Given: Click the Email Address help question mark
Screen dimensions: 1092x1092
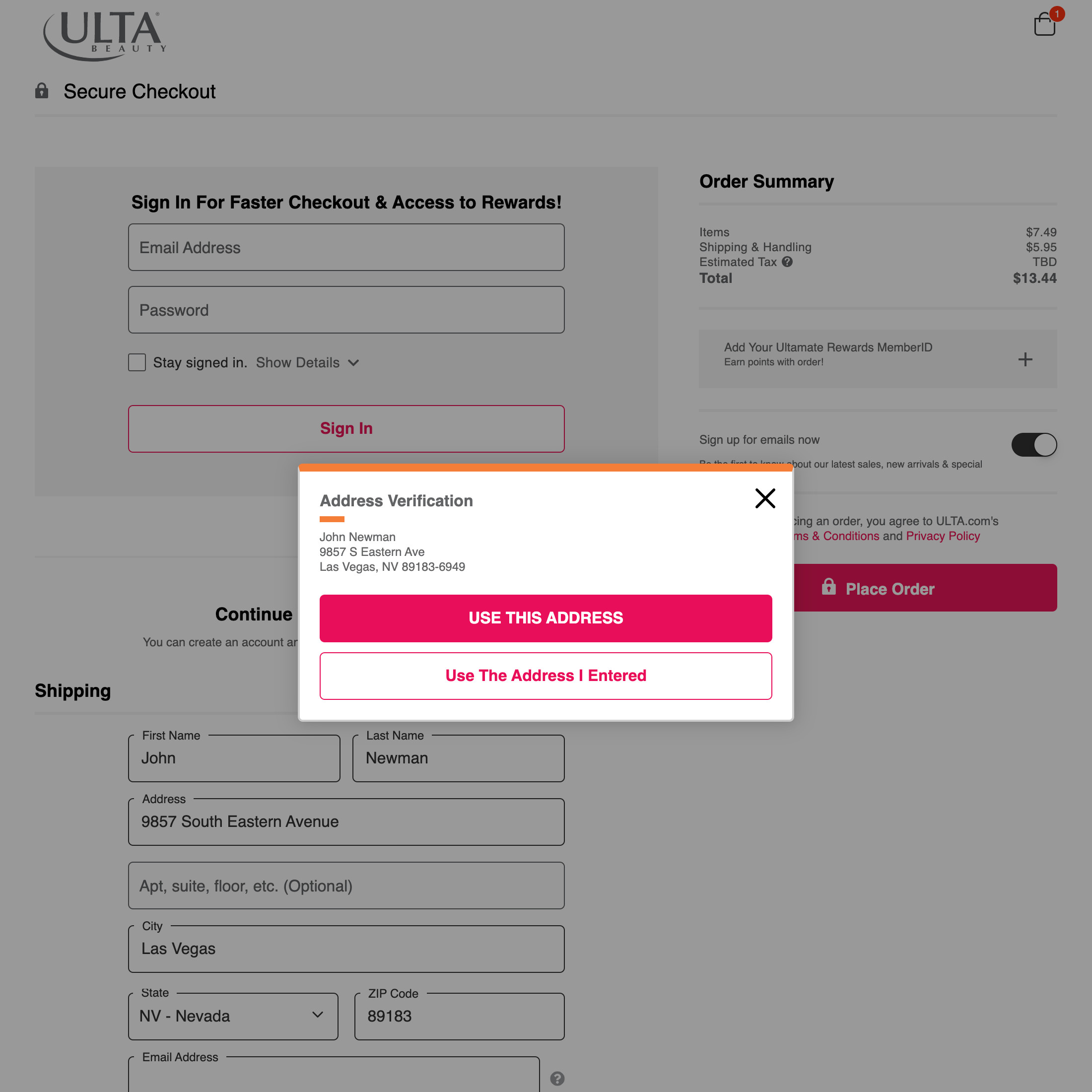Looking at the screenshot, I should [558, 1079].
